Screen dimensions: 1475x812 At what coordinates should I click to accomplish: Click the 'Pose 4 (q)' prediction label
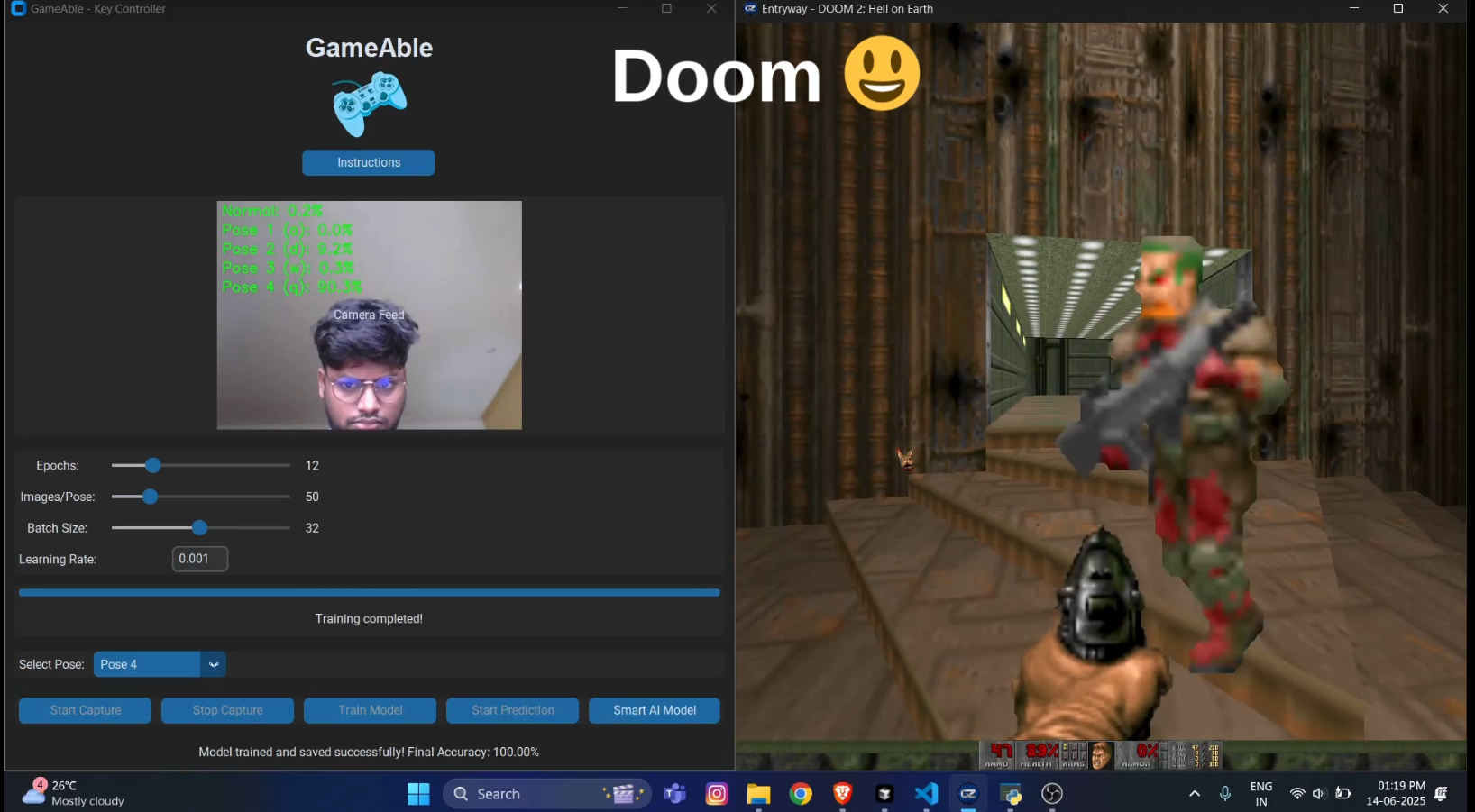click(292, 287)
